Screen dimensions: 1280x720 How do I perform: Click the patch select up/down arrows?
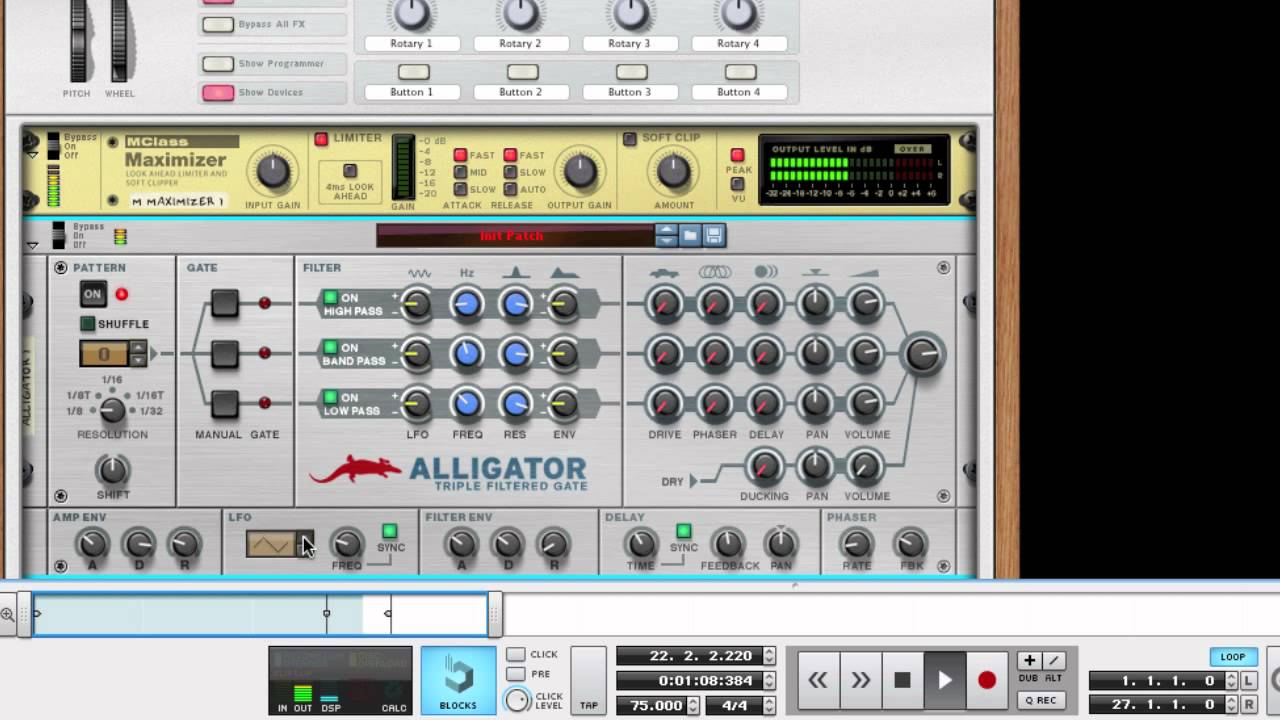click(667, 236)
